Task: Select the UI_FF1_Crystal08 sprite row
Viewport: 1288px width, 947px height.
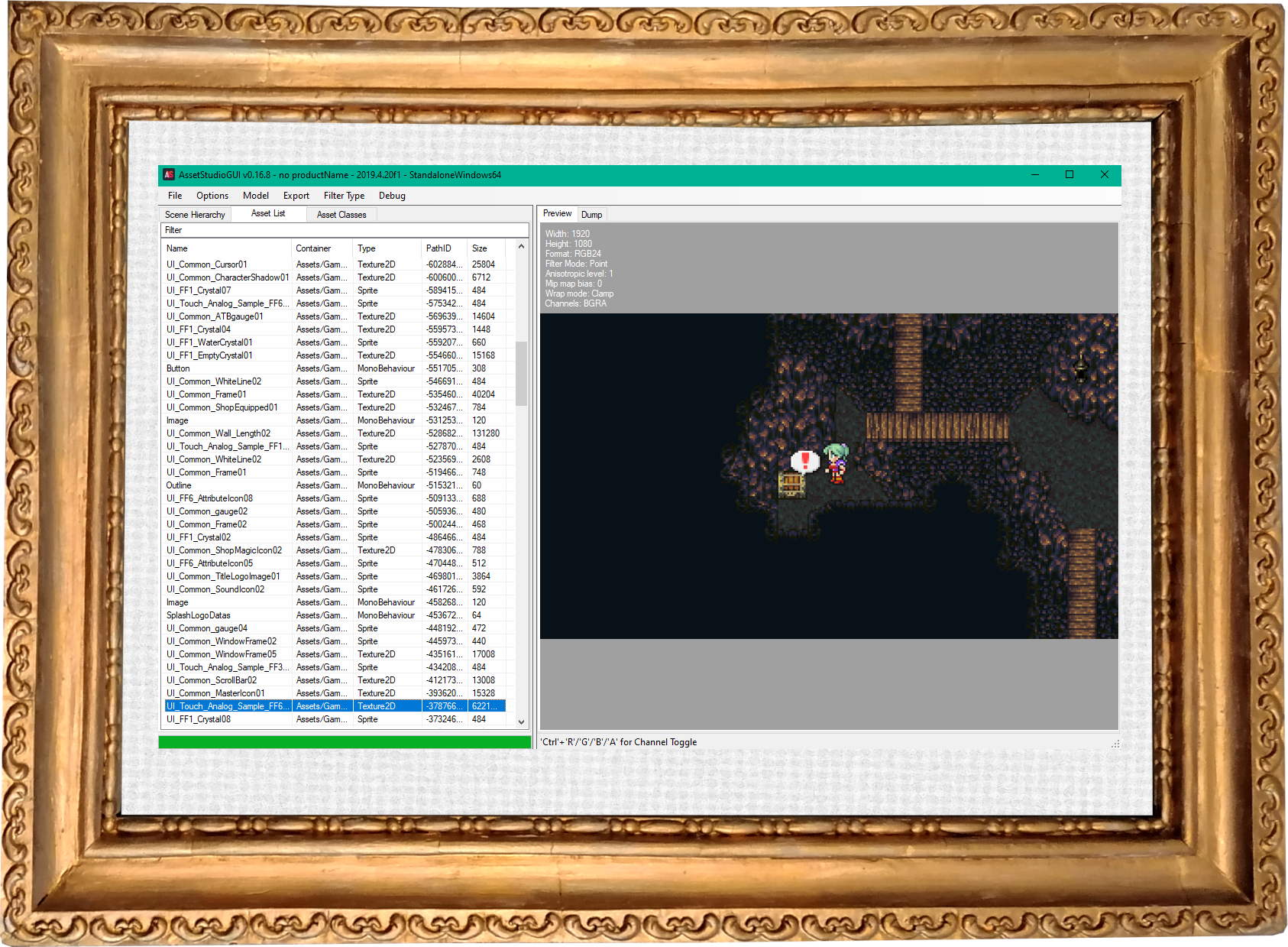Action: pos(335,719)
